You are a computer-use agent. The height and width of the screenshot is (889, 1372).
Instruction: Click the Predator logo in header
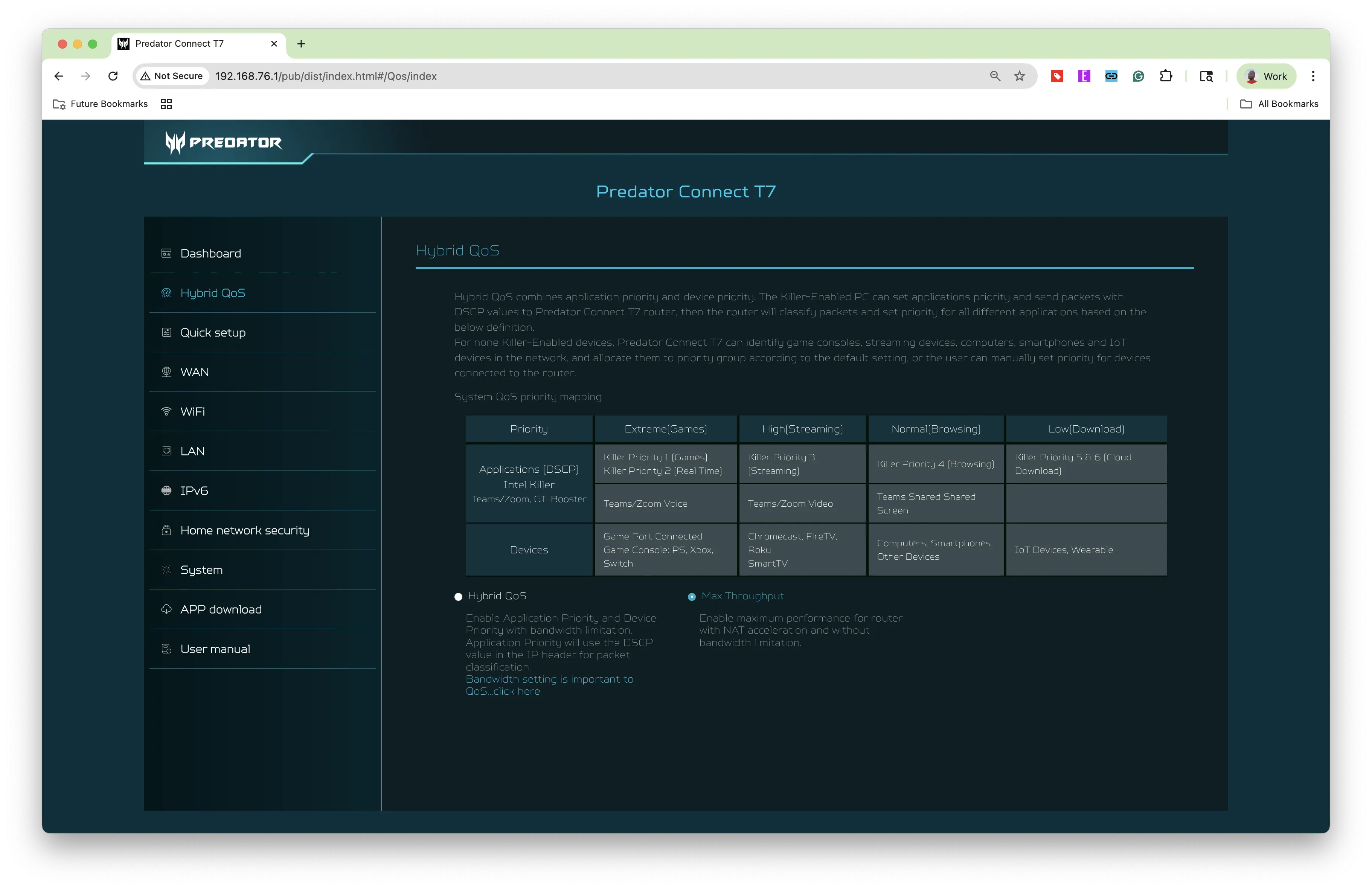pyautogui.click(x=223, y=142)
